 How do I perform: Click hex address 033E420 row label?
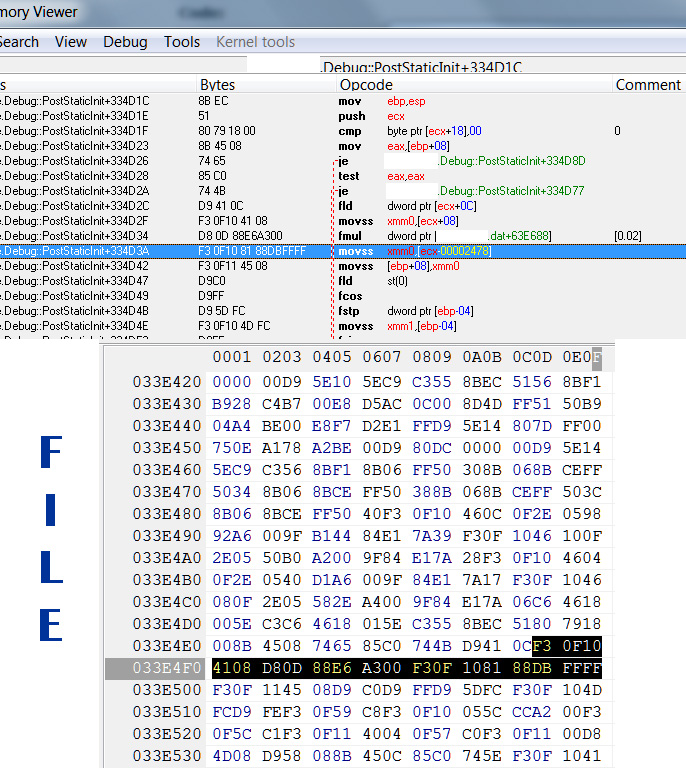tap(166, 382)
